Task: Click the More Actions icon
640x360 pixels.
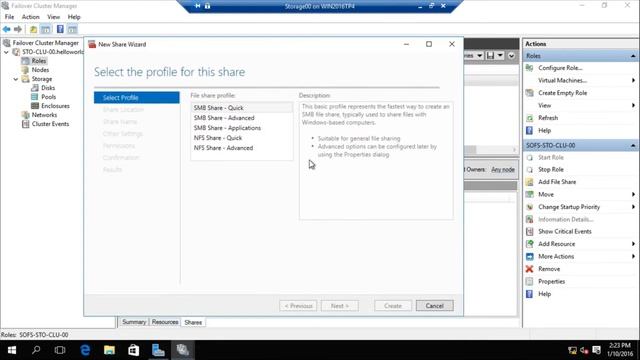Action: click(529, 257)
